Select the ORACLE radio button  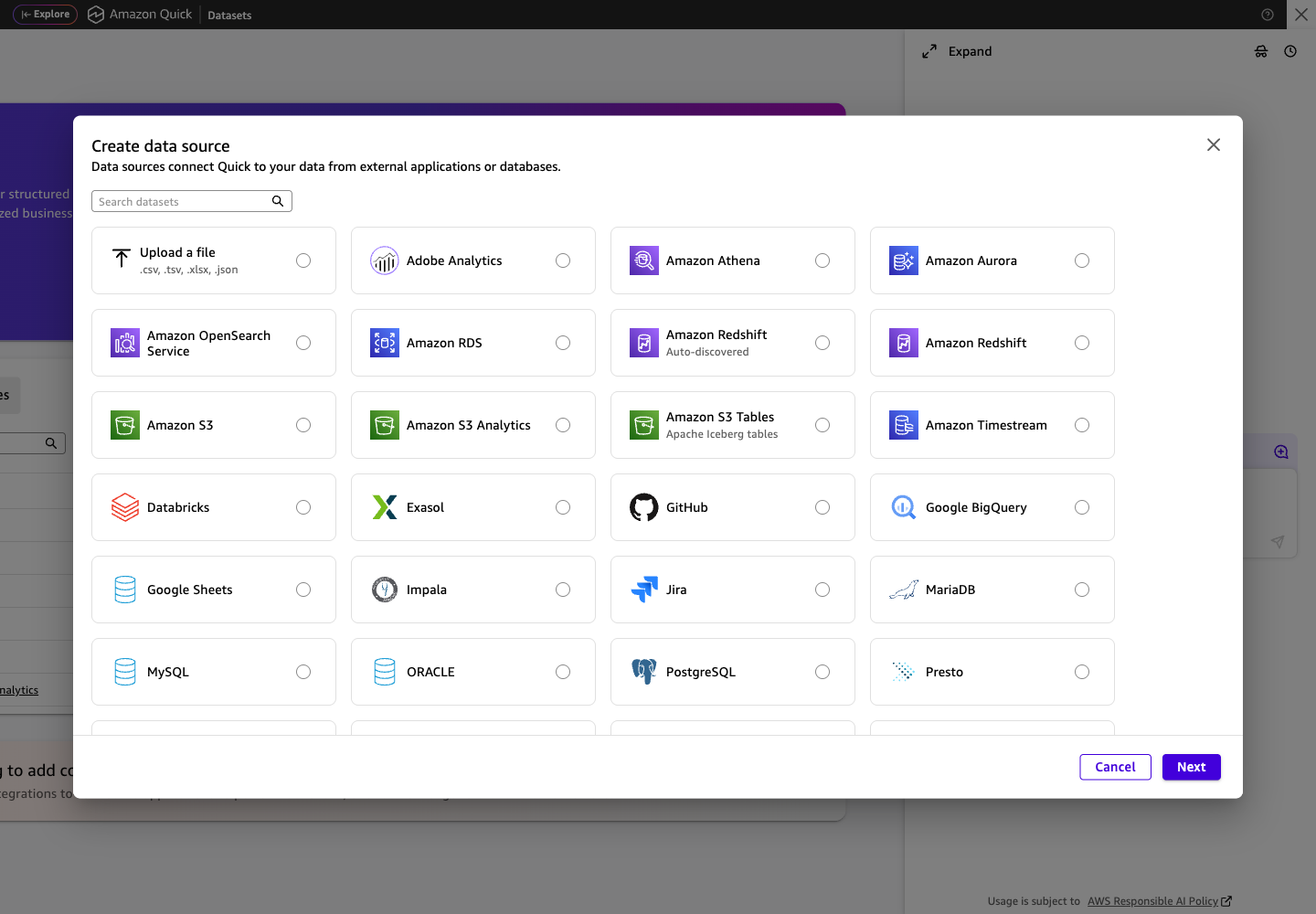(563, 672)
